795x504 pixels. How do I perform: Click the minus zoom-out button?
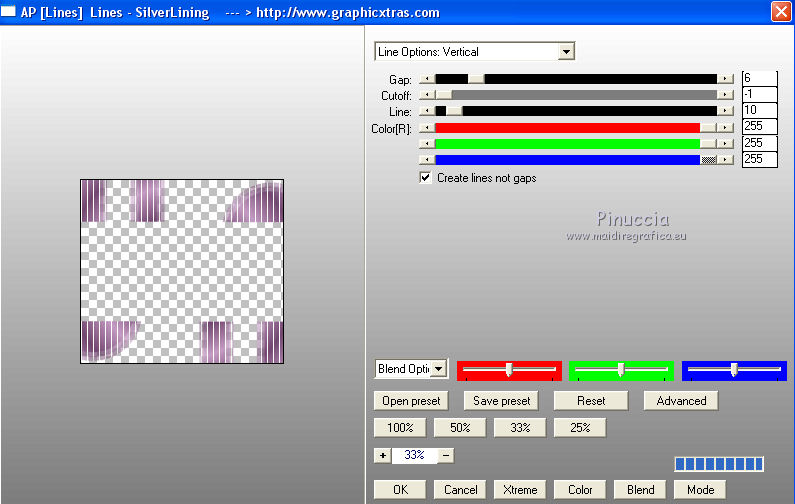click(446, 455)
